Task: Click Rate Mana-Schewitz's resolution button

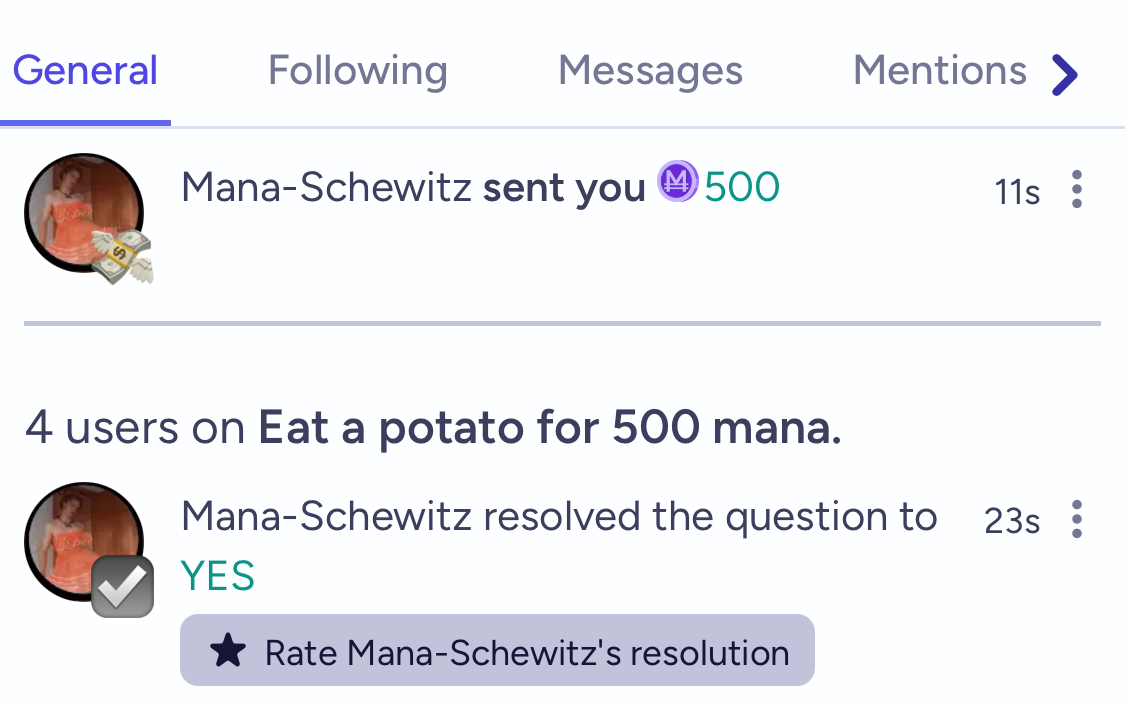Action: coord(497,650)
